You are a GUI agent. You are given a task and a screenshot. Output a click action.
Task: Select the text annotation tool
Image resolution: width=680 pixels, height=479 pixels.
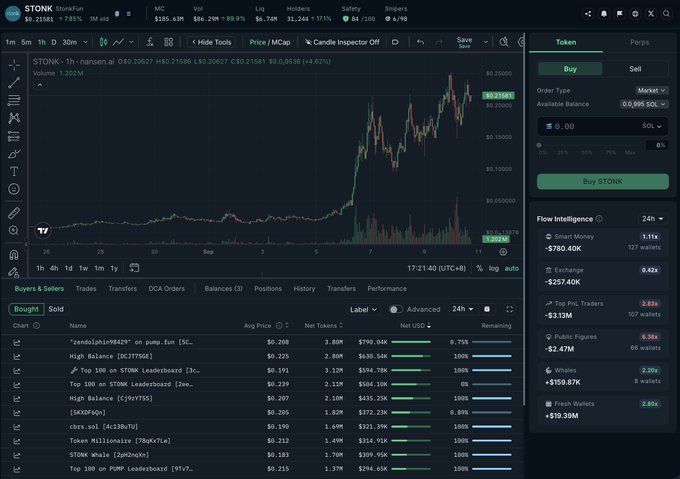pos(14,171)
